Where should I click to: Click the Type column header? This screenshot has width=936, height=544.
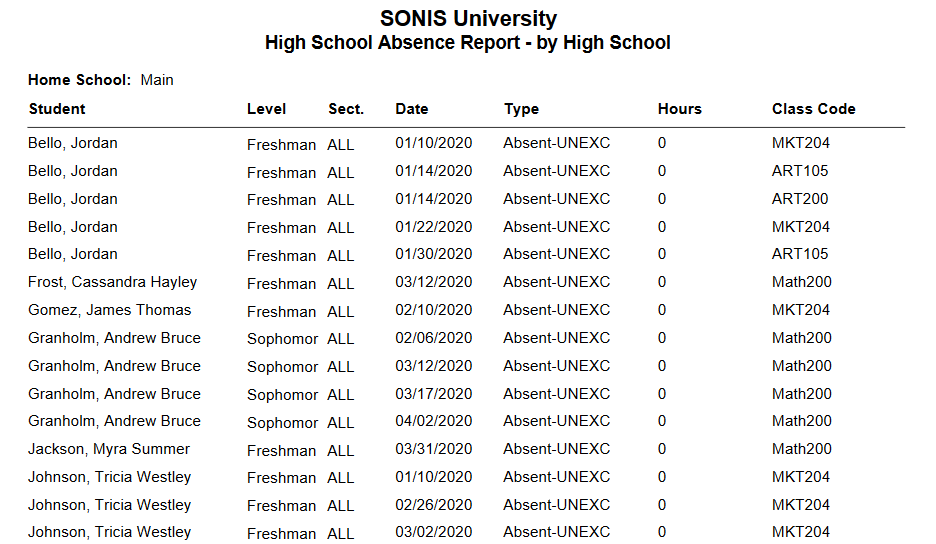(521, 109)
